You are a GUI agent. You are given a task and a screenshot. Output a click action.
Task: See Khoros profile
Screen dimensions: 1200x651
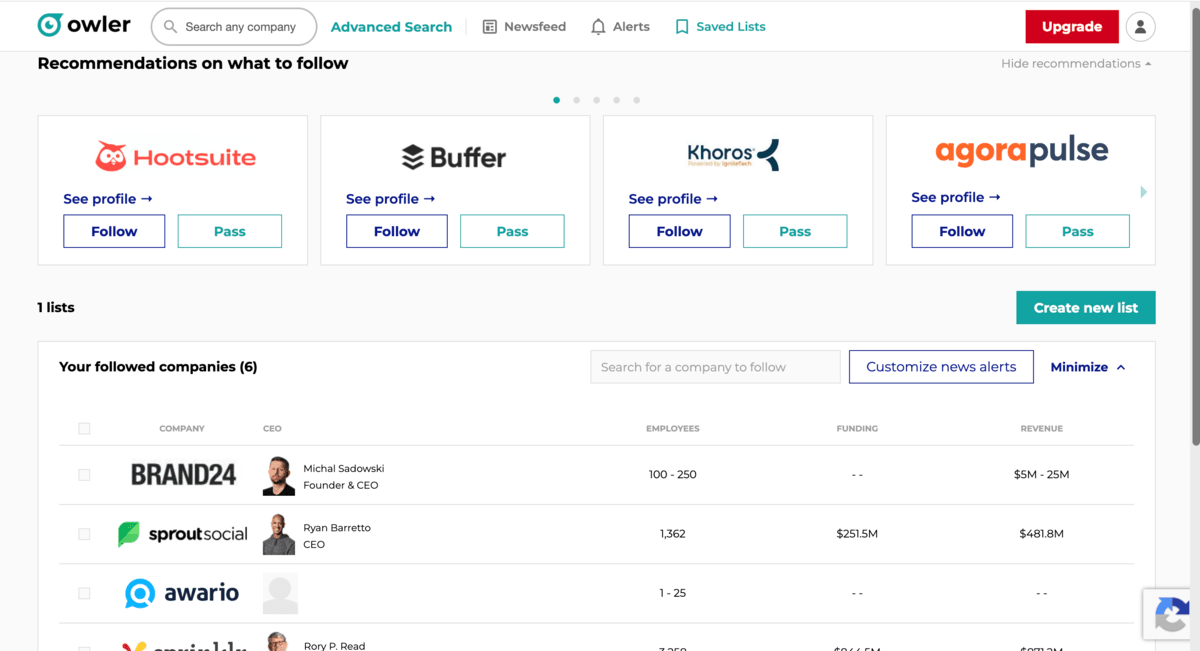click(673, 199)
